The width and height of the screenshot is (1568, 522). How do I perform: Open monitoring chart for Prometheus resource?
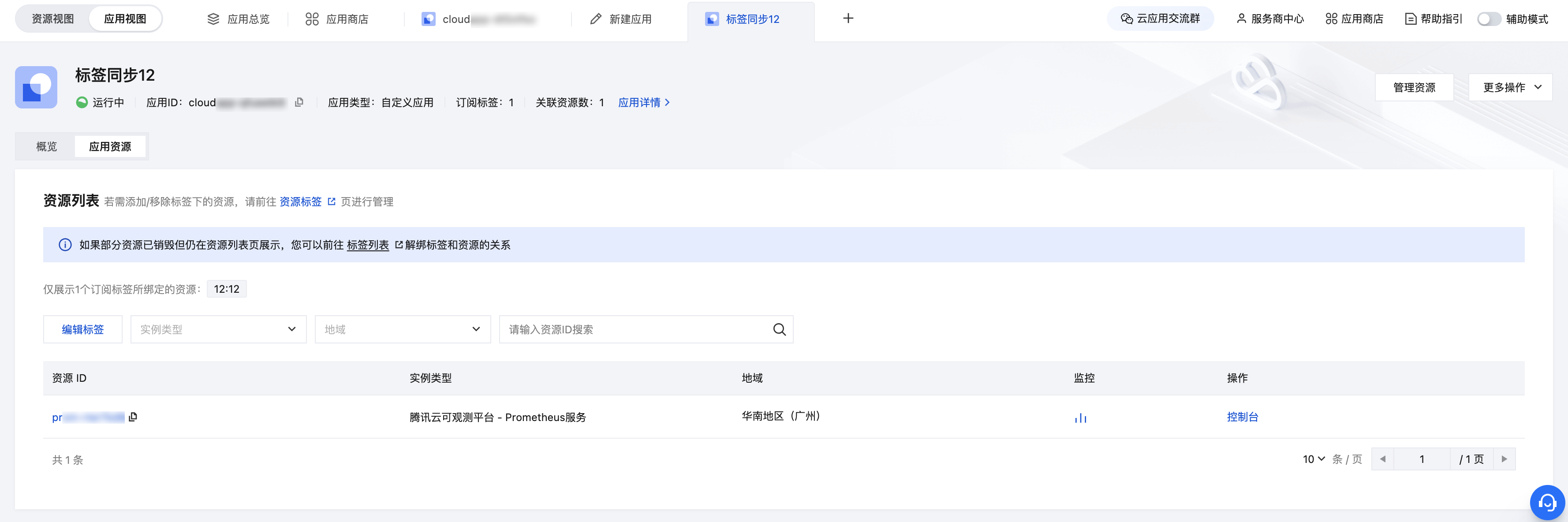[1080, 418]
